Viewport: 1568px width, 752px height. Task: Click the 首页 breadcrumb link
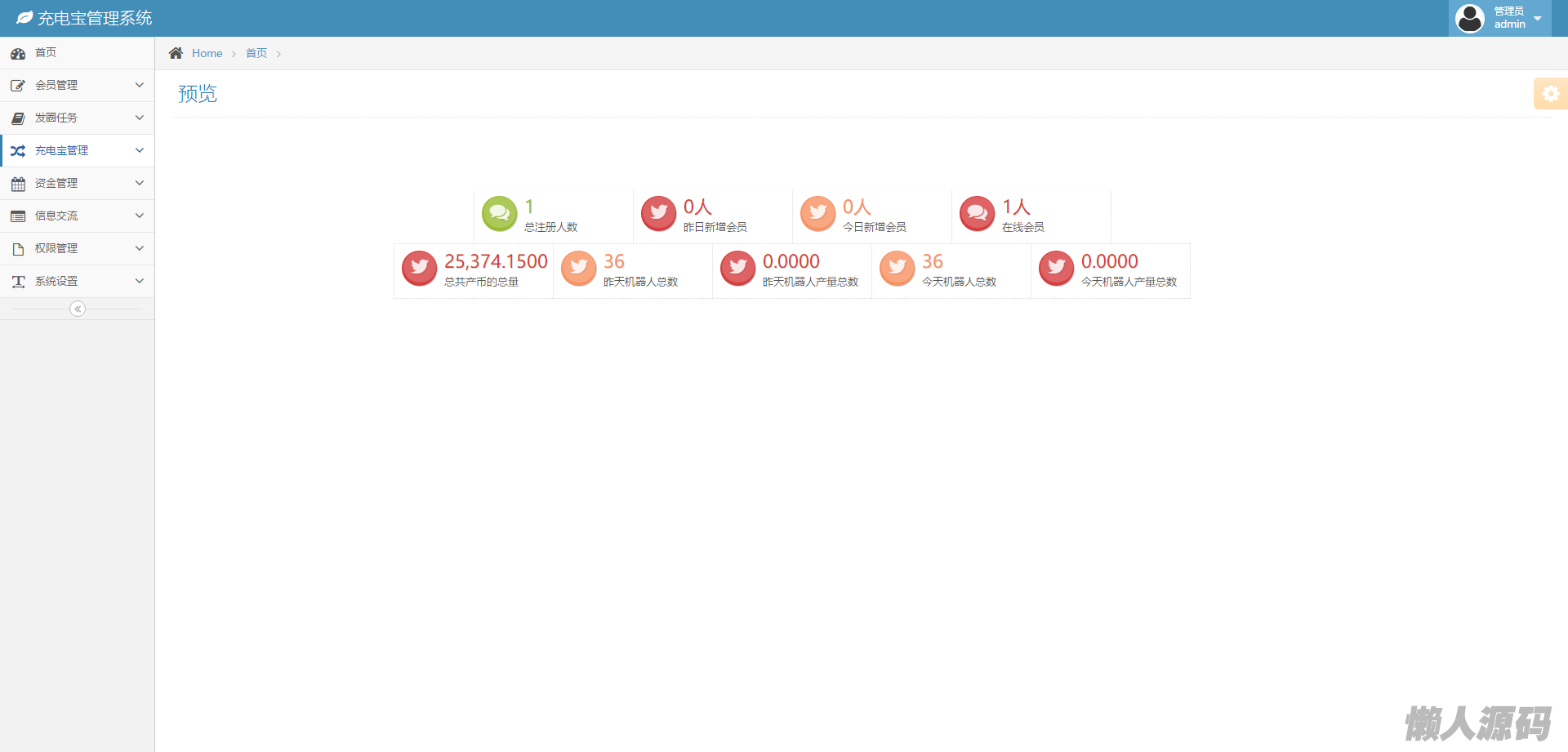coord(256,53)
